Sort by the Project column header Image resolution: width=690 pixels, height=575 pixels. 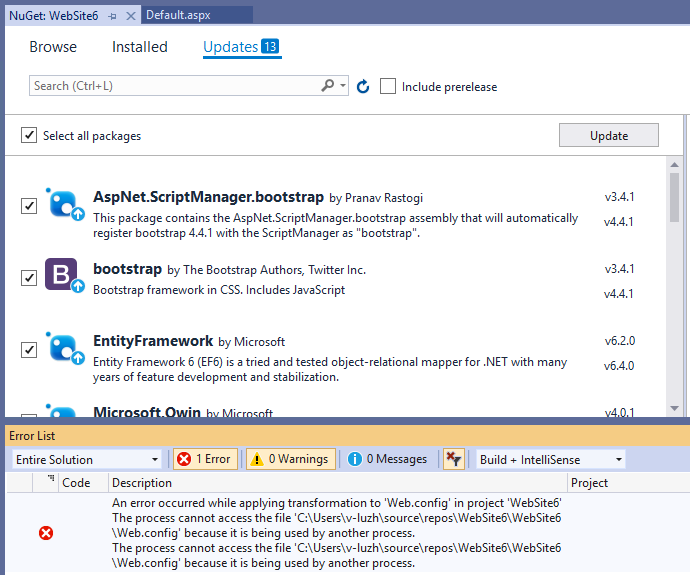[628, 483]
